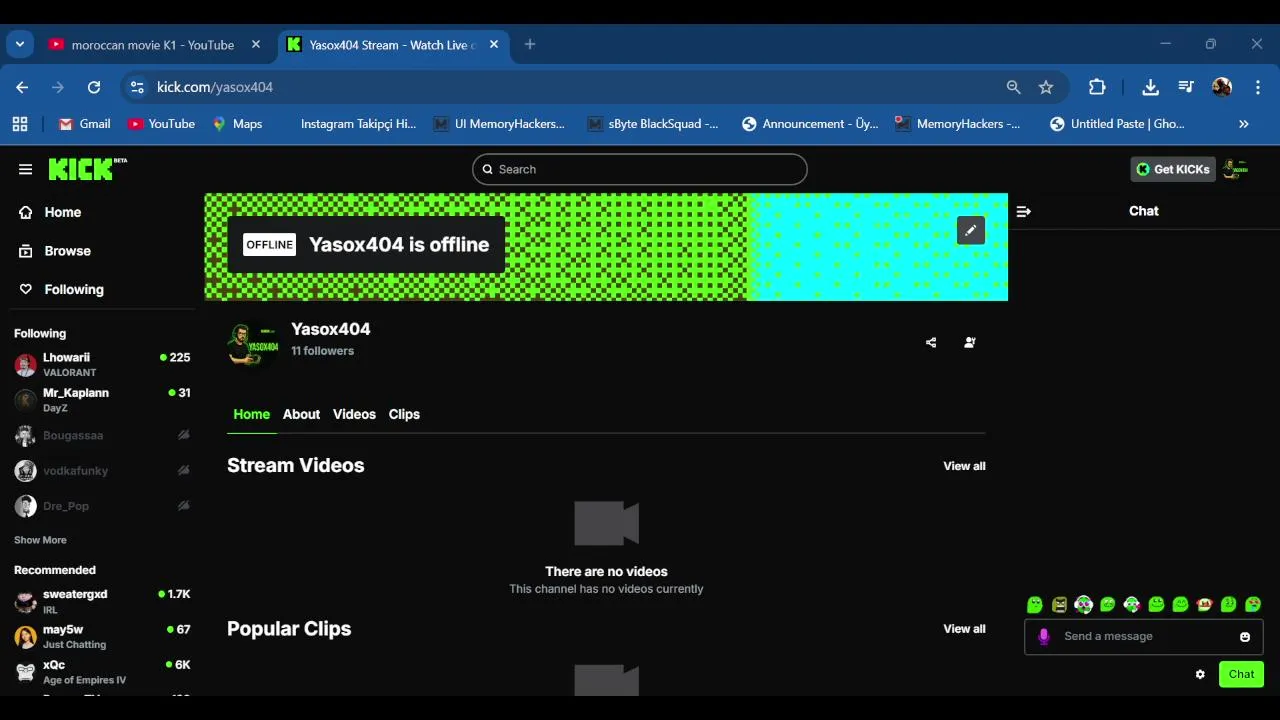The width and height of the screenshot is (1280, 720).
Task: Open the Chrome profile avatar
Action: [1222, 87]
